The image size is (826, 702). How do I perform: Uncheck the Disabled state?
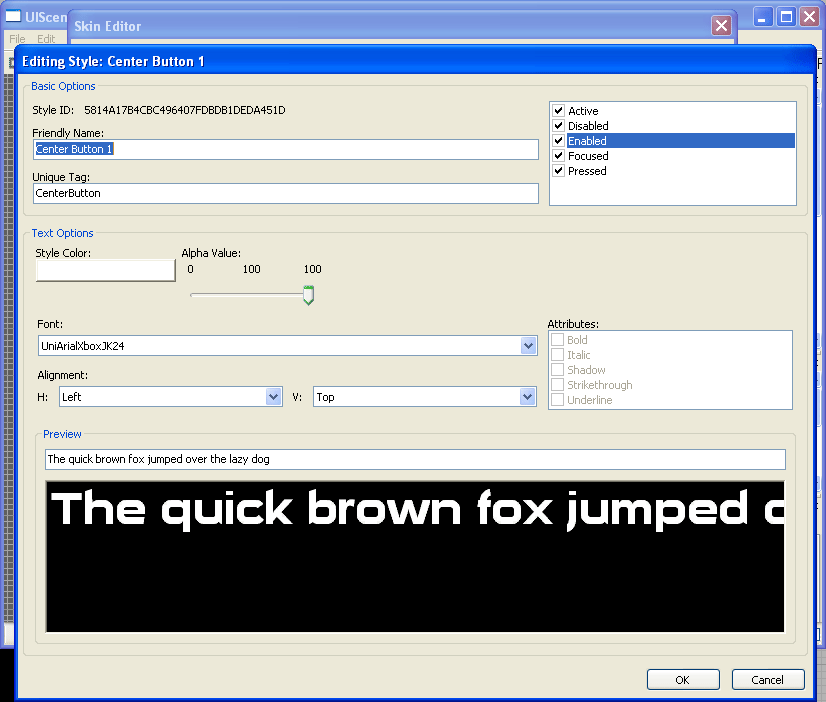pos(557,126)
